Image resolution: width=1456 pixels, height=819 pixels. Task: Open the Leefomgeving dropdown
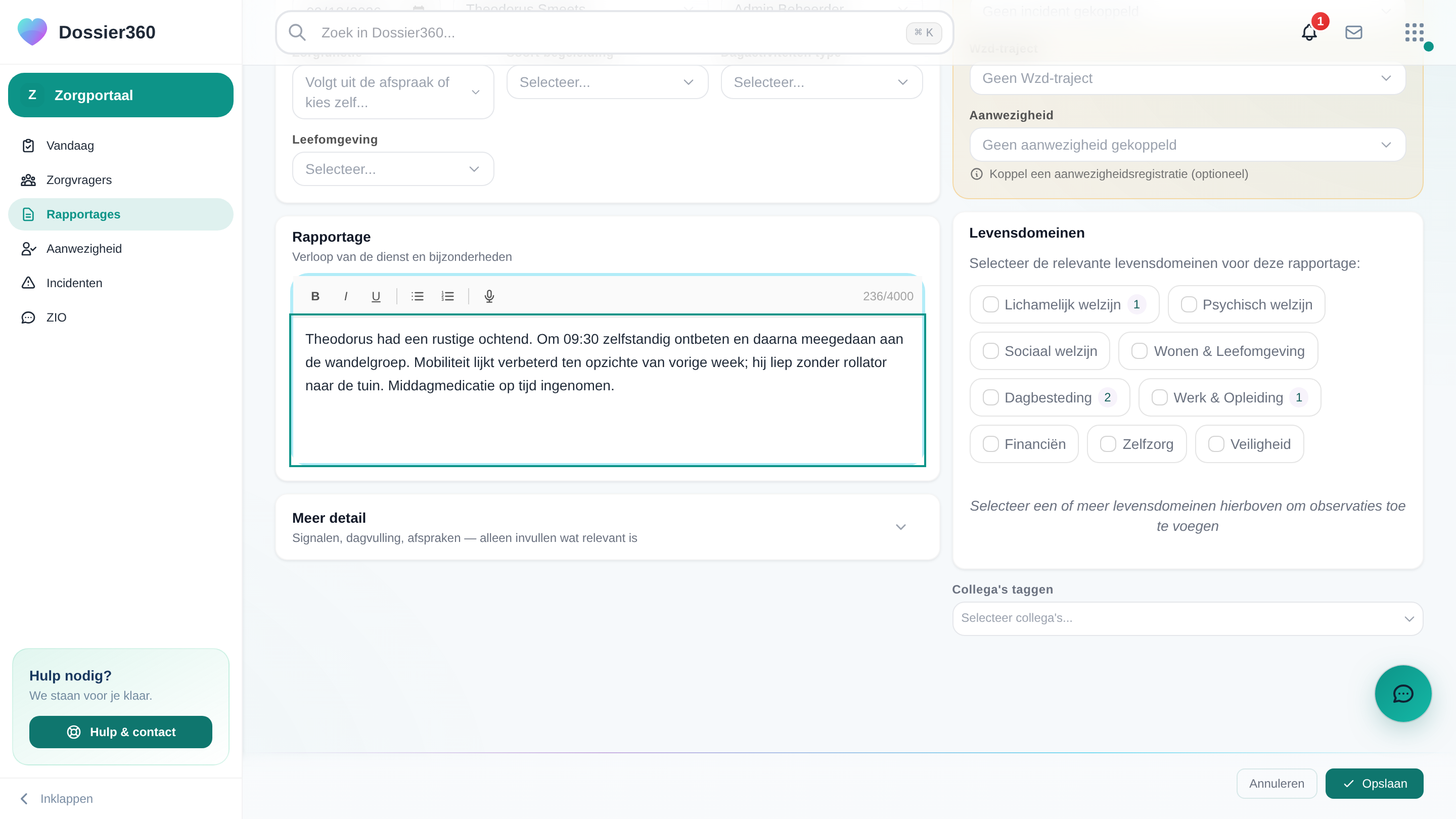(x=393, y=169)
